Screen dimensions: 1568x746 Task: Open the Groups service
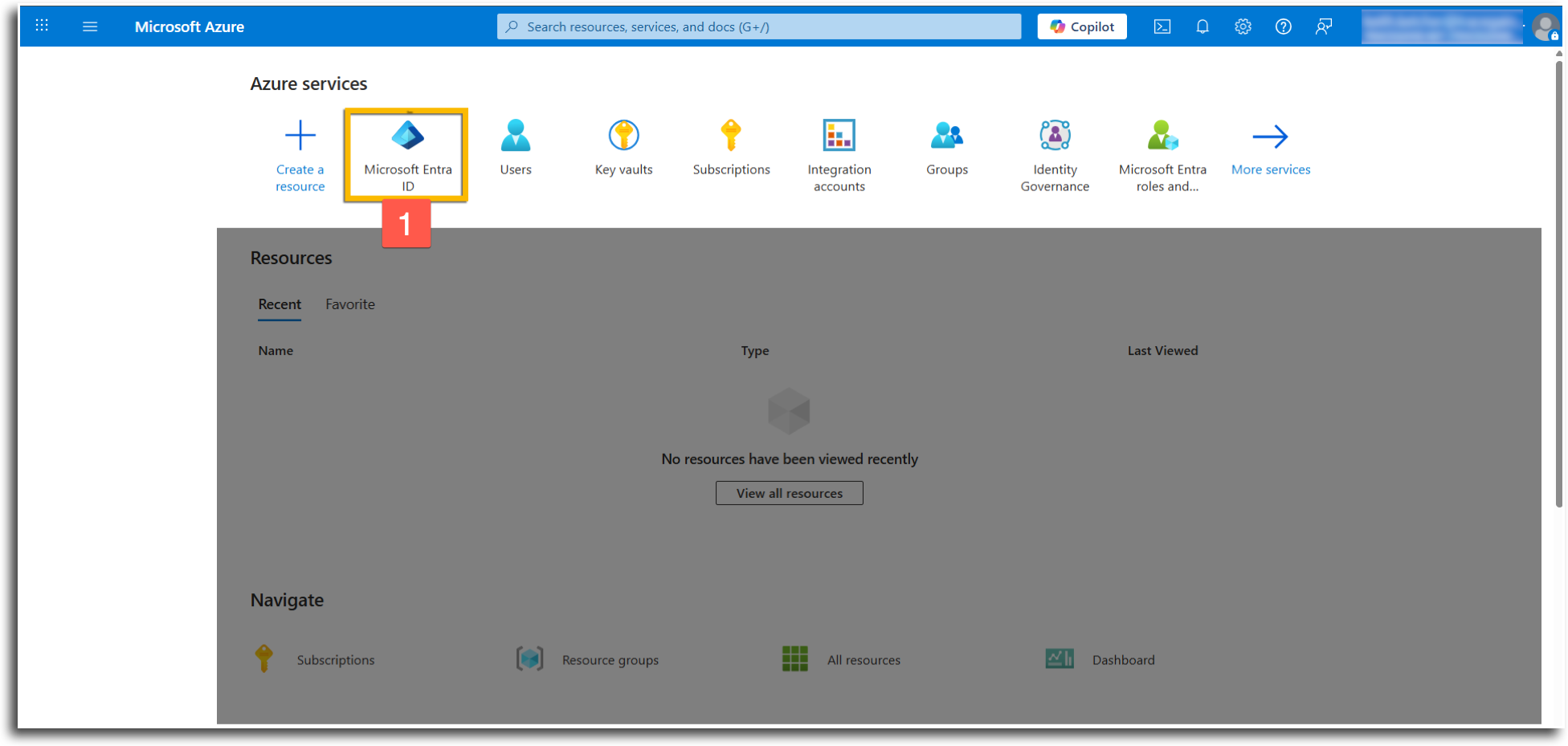947,148
